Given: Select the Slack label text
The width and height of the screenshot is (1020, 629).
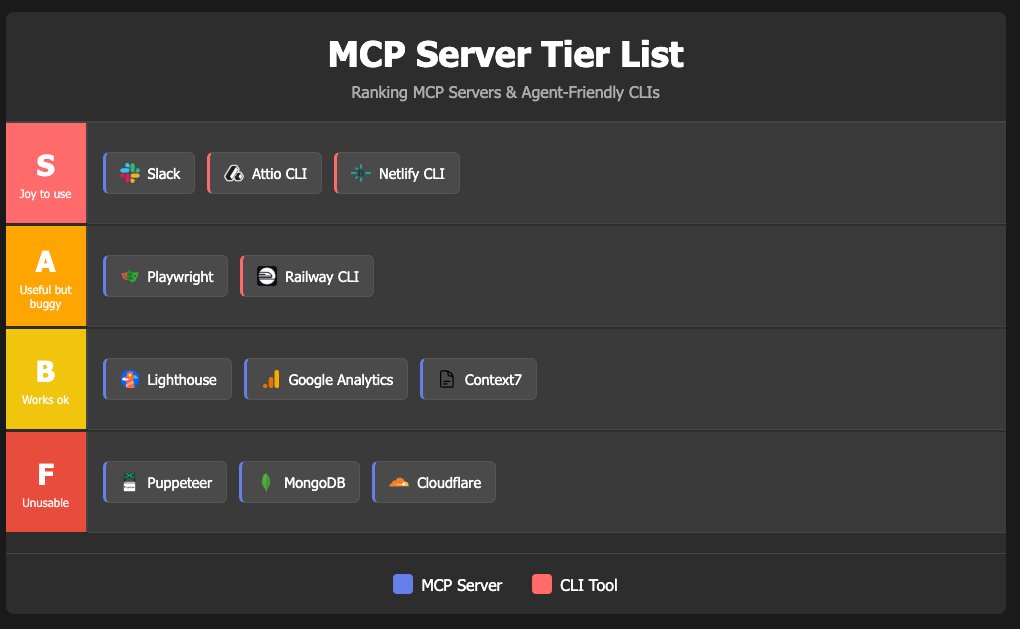Looking at the screenshot, I should pos(163,174).
